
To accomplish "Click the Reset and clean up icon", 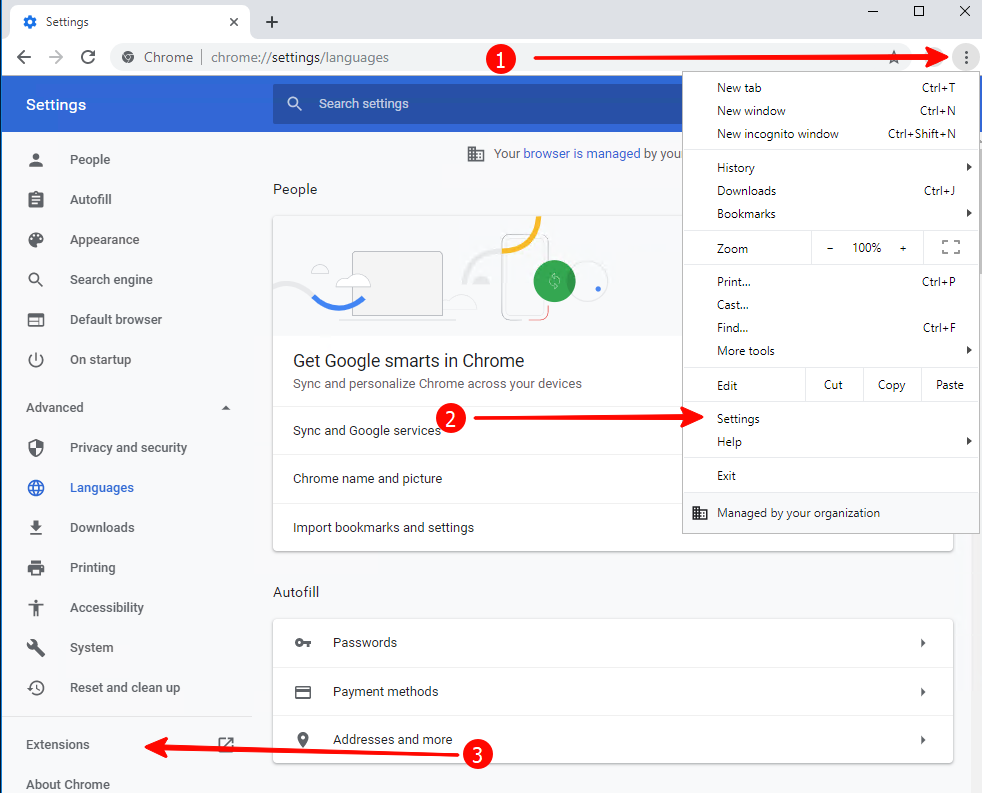I will [36, 688].
